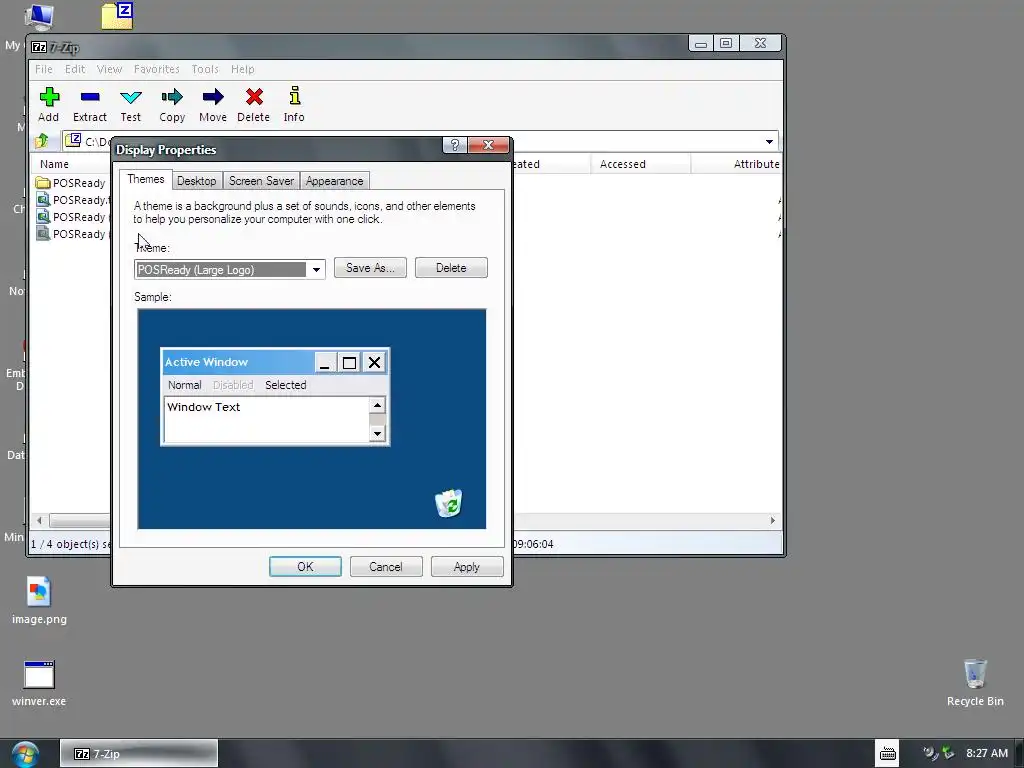Click the Start orb button
The width and height of the screenshot is (1024, 768).
click(25, 754)
